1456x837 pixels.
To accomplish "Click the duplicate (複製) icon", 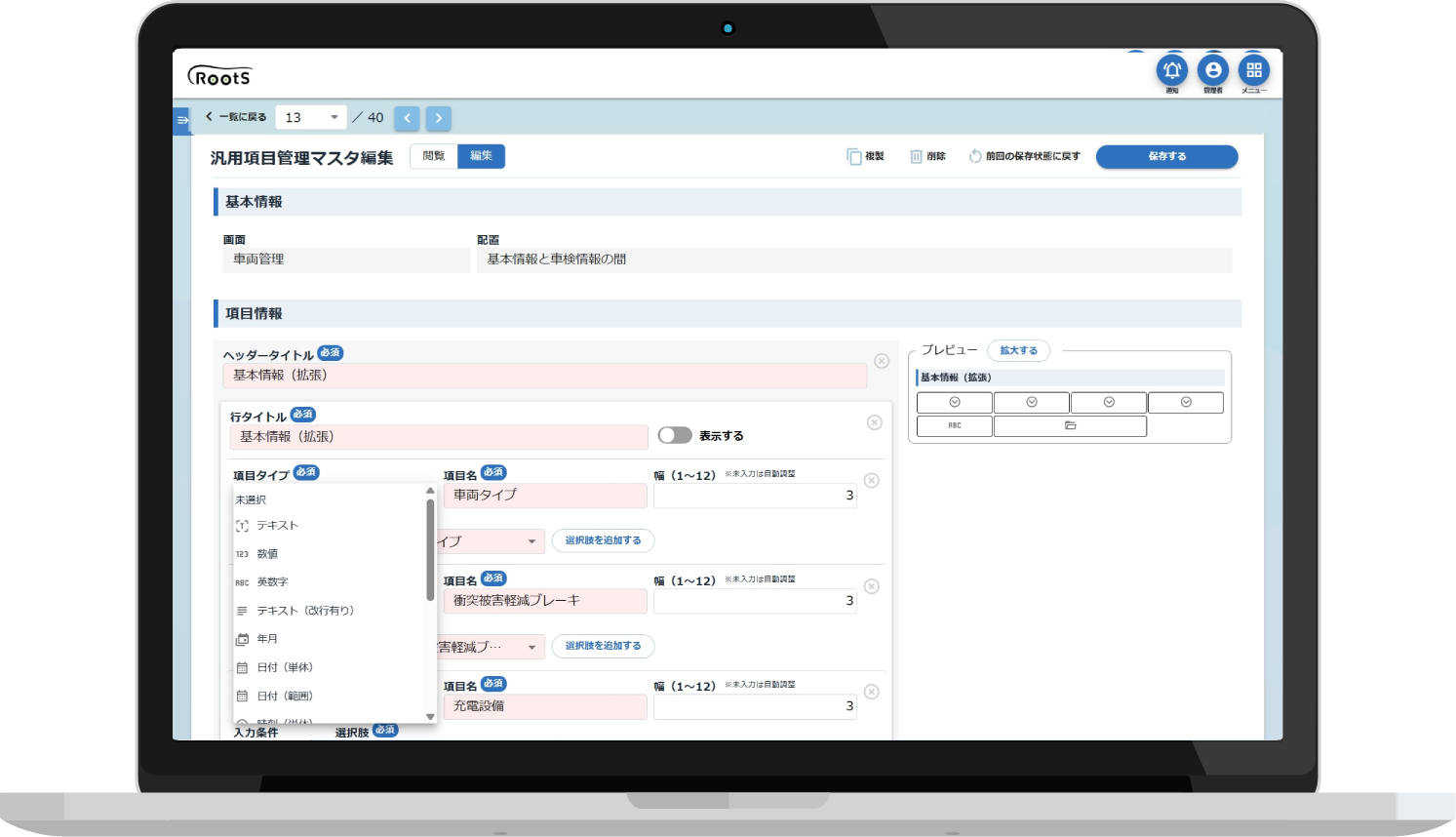I will click(x=855, y=156).
